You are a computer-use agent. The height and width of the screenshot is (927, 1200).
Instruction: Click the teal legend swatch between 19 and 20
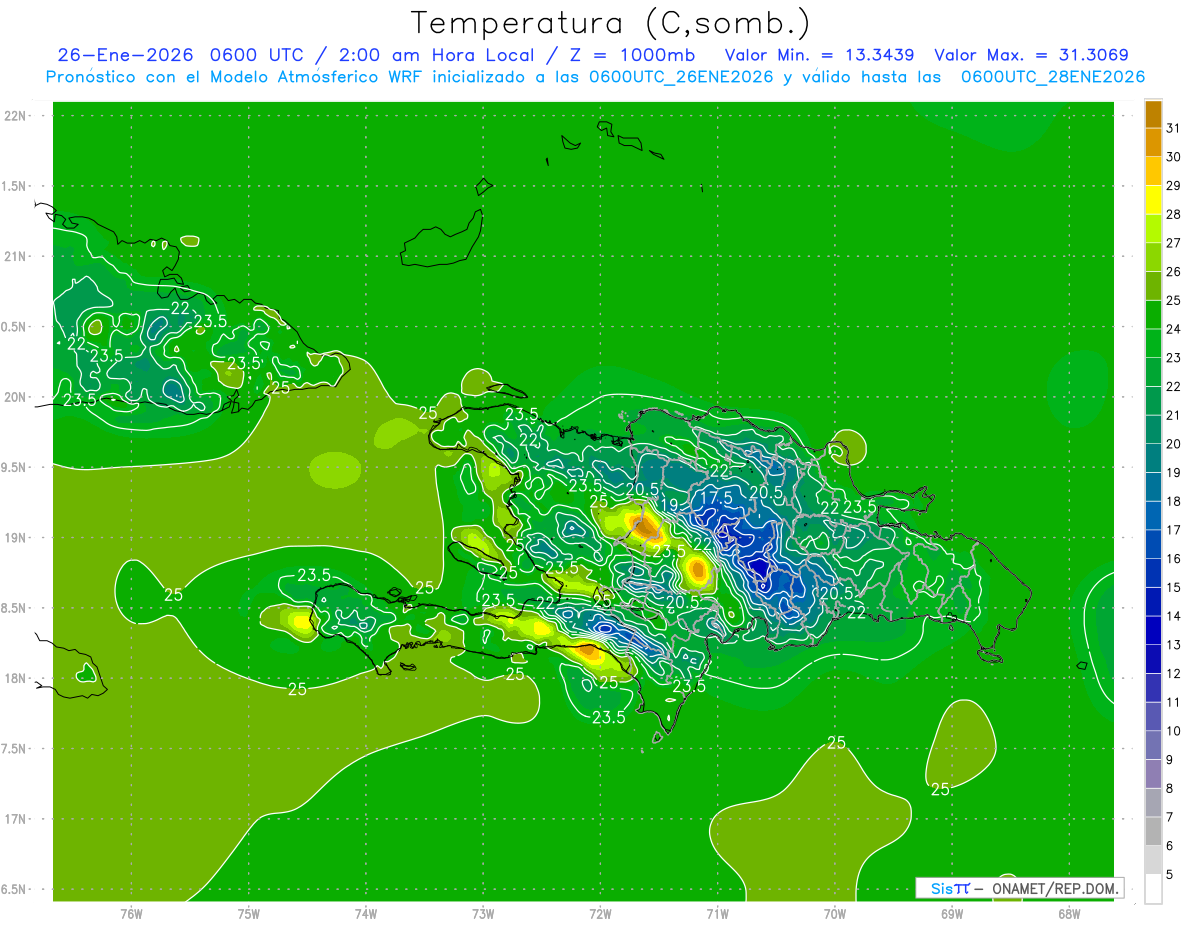(1153, 458)
